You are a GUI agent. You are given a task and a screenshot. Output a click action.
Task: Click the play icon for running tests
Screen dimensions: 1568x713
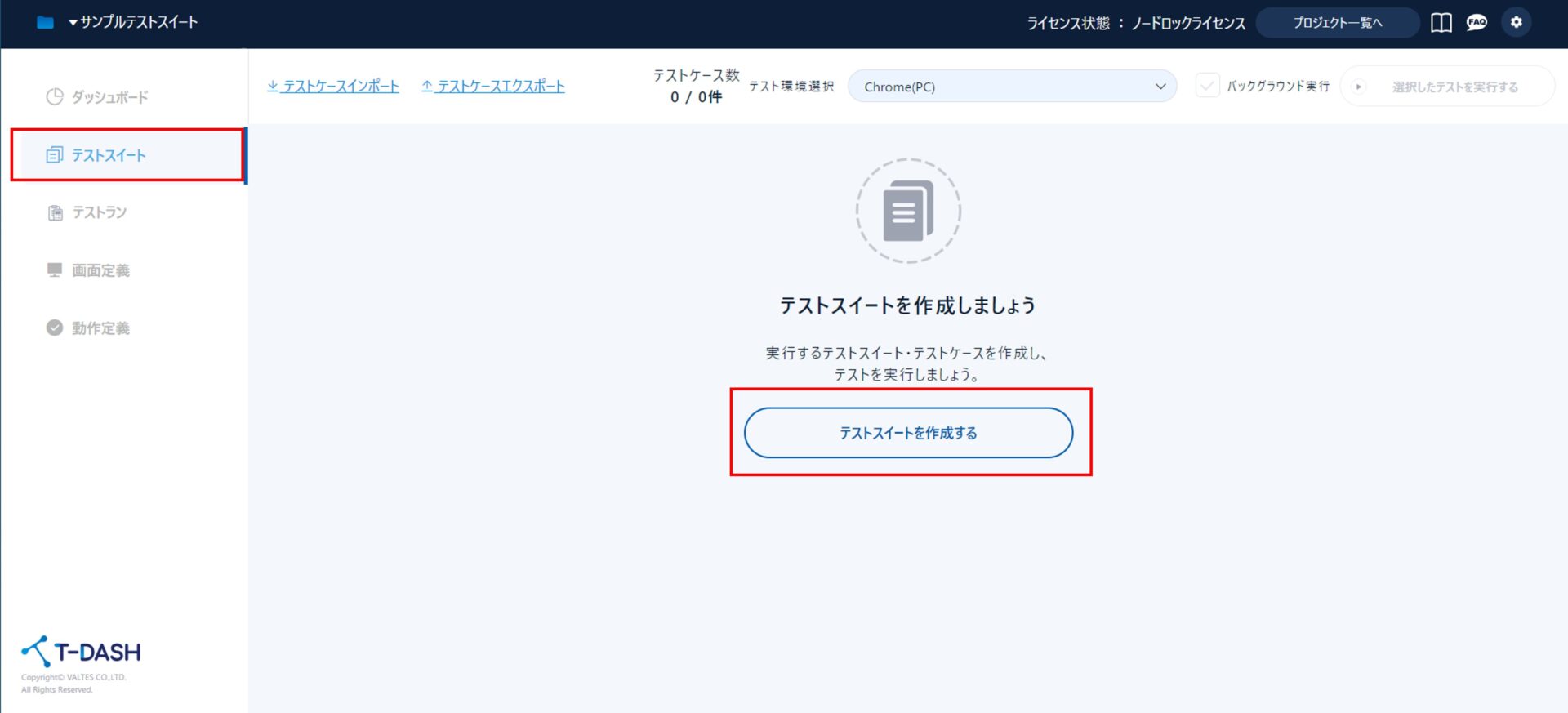1359,87
